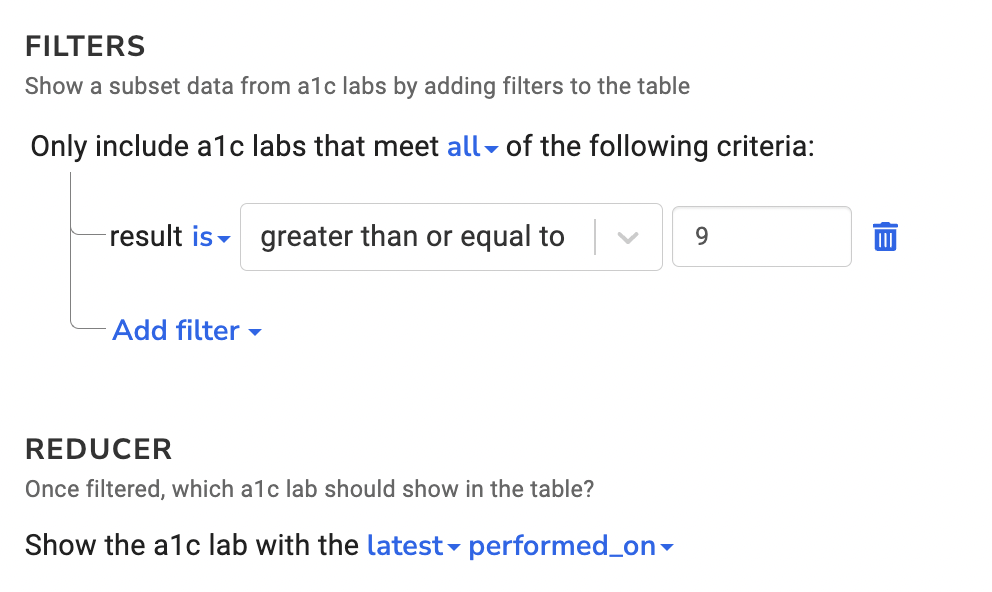Click the REDUCER section heading
This screenshot has width=992, height=592.
[99, 449]
